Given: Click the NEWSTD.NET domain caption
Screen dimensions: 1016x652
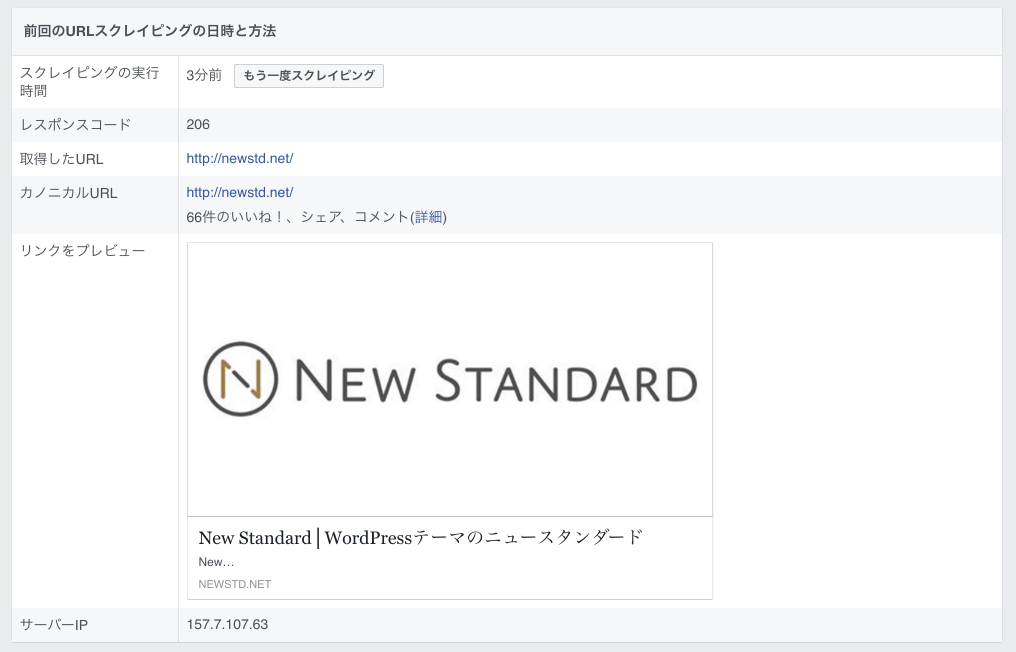Looking at the screenshot, I should coord(235,584).
